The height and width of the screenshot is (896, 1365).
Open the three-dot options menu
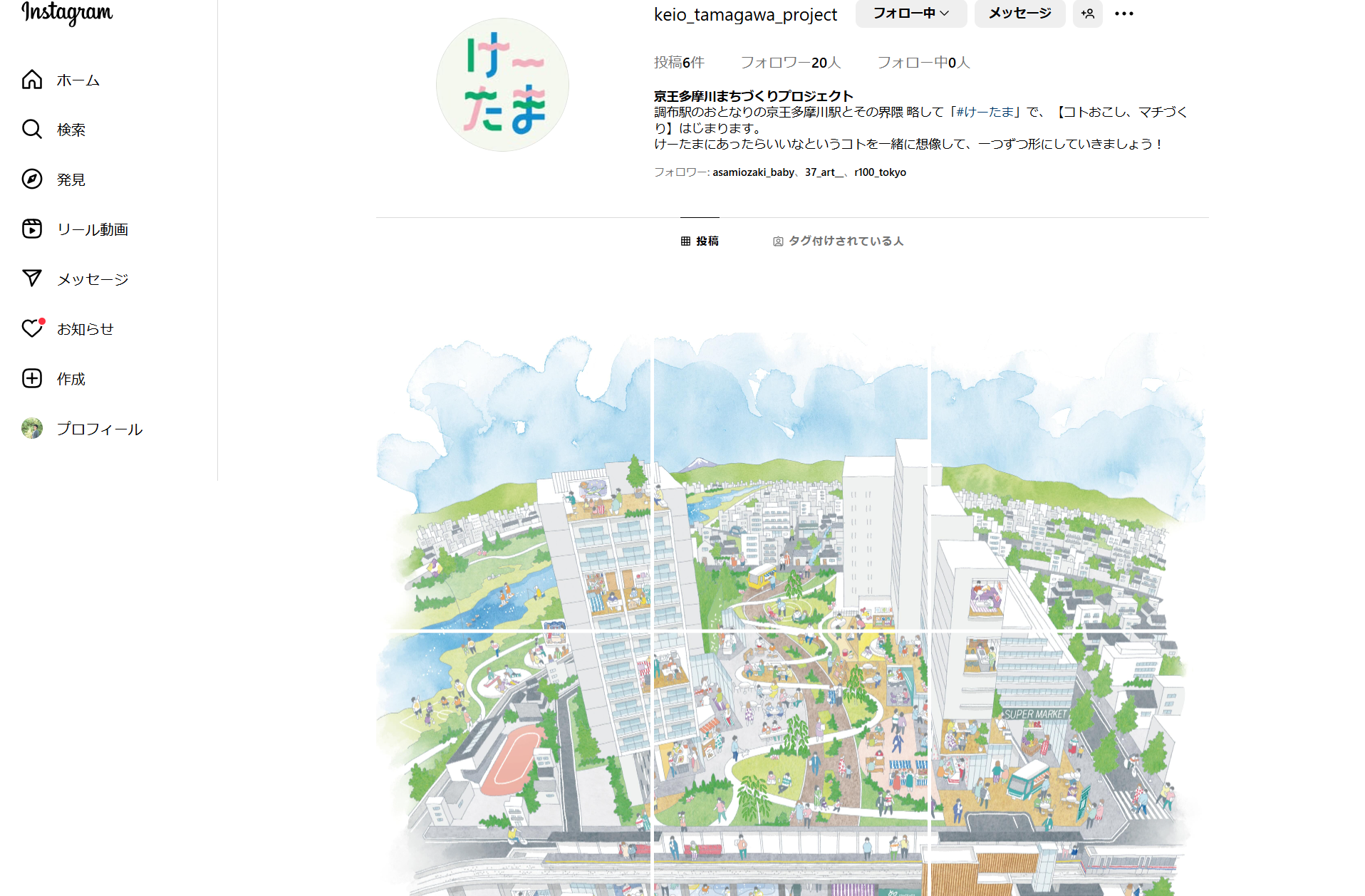tap(1123, 14)
